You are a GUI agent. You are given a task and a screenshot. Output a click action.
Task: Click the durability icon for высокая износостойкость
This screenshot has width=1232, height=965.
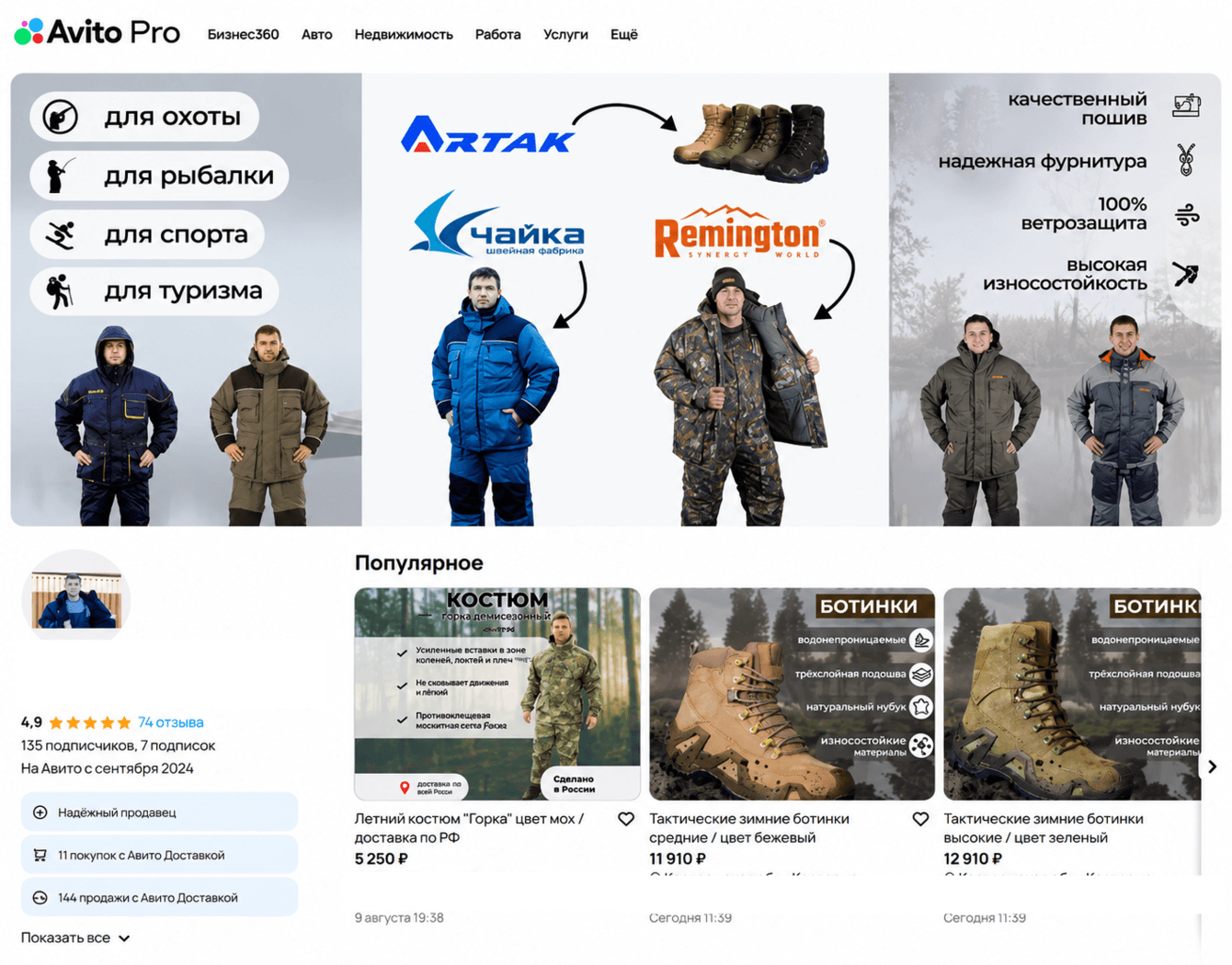coord(1186,273)
